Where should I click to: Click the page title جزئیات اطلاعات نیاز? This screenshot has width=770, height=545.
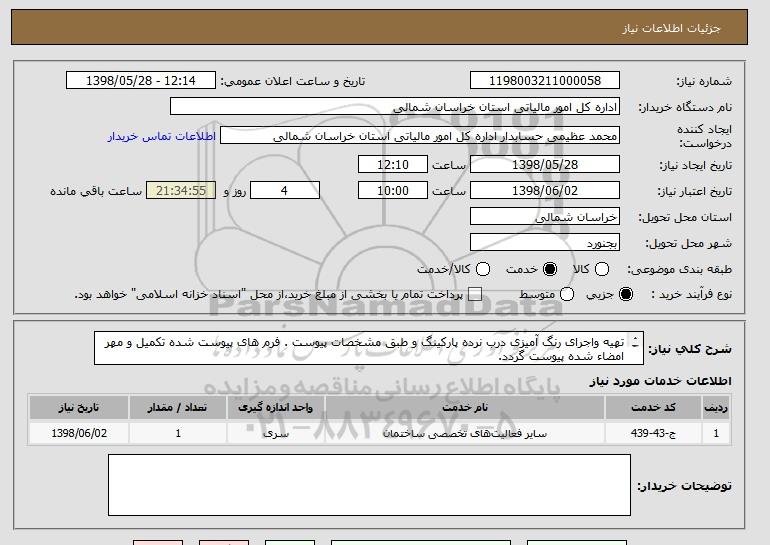click(671, 28)
